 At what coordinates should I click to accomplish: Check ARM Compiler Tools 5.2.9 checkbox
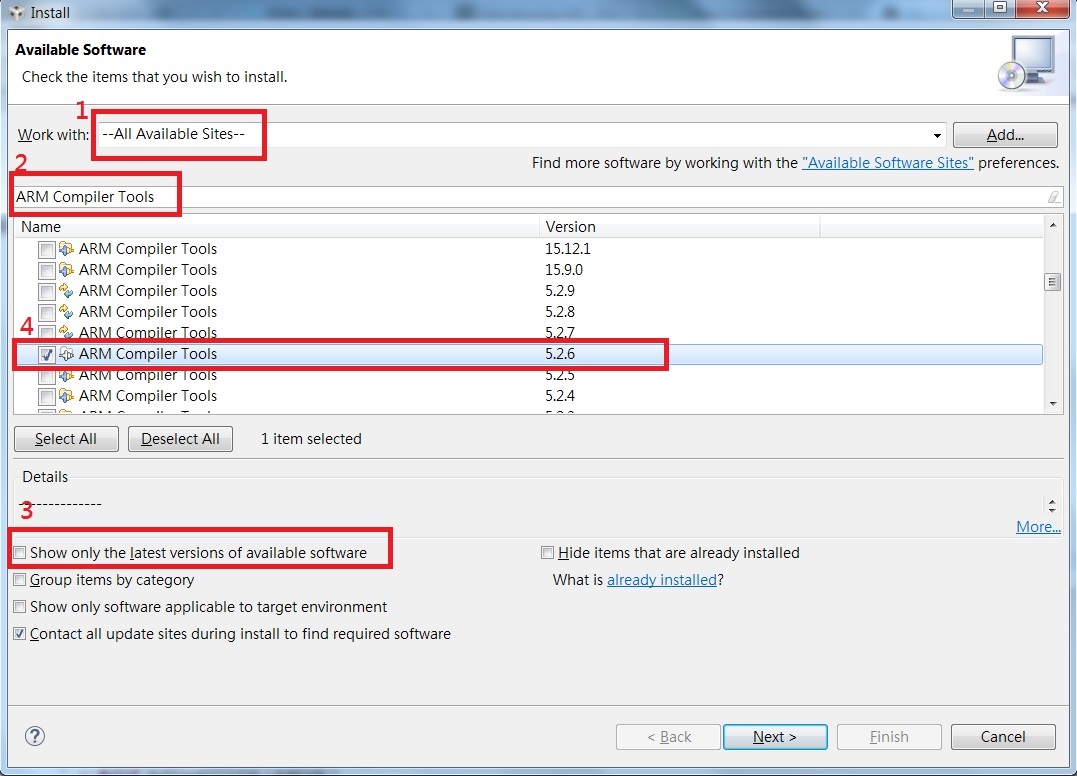click(x=46, y=291)
